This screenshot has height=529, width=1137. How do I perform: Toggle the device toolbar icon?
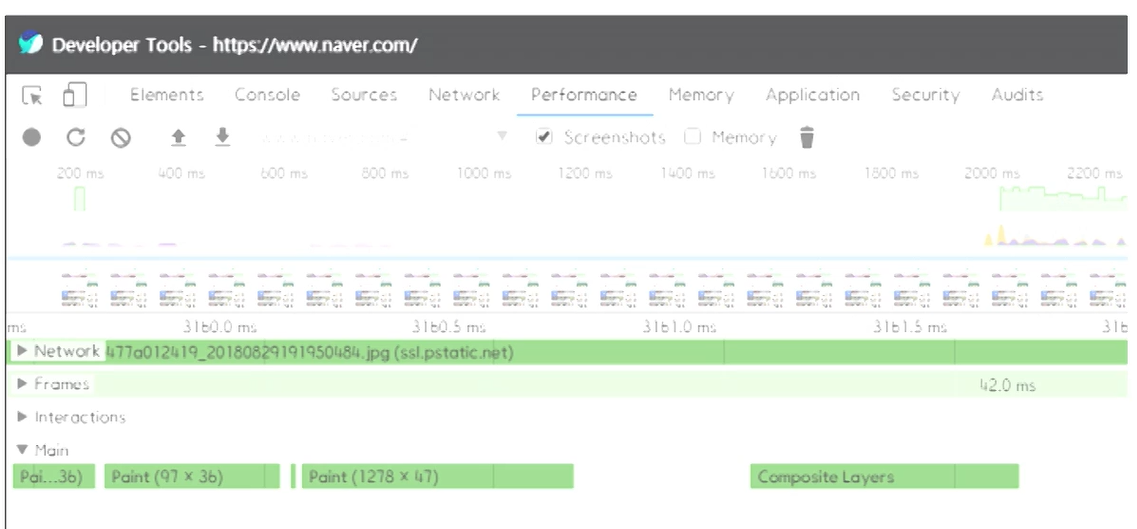[x=75, y=95]
